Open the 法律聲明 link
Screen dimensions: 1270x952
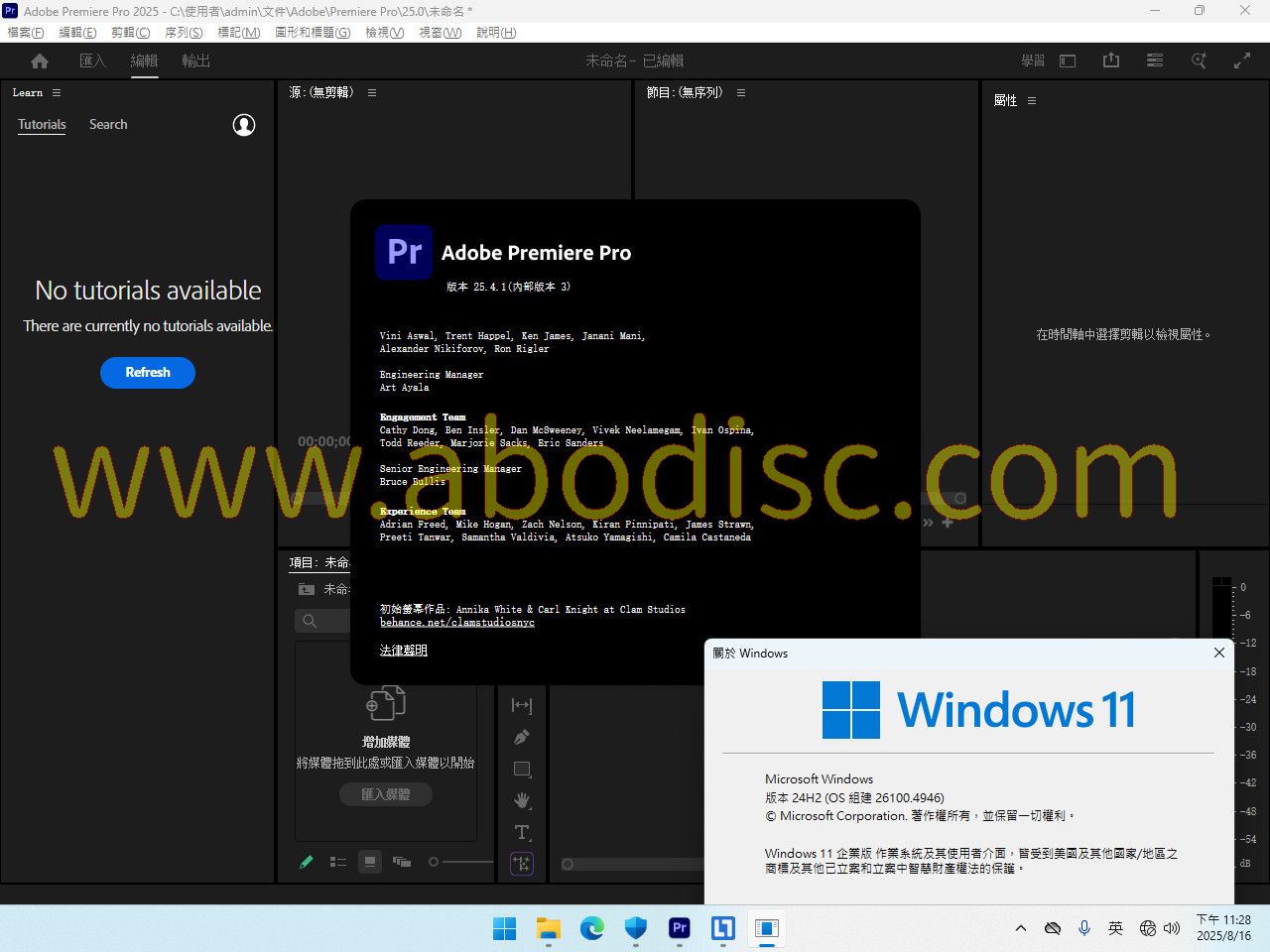point(404,651)
